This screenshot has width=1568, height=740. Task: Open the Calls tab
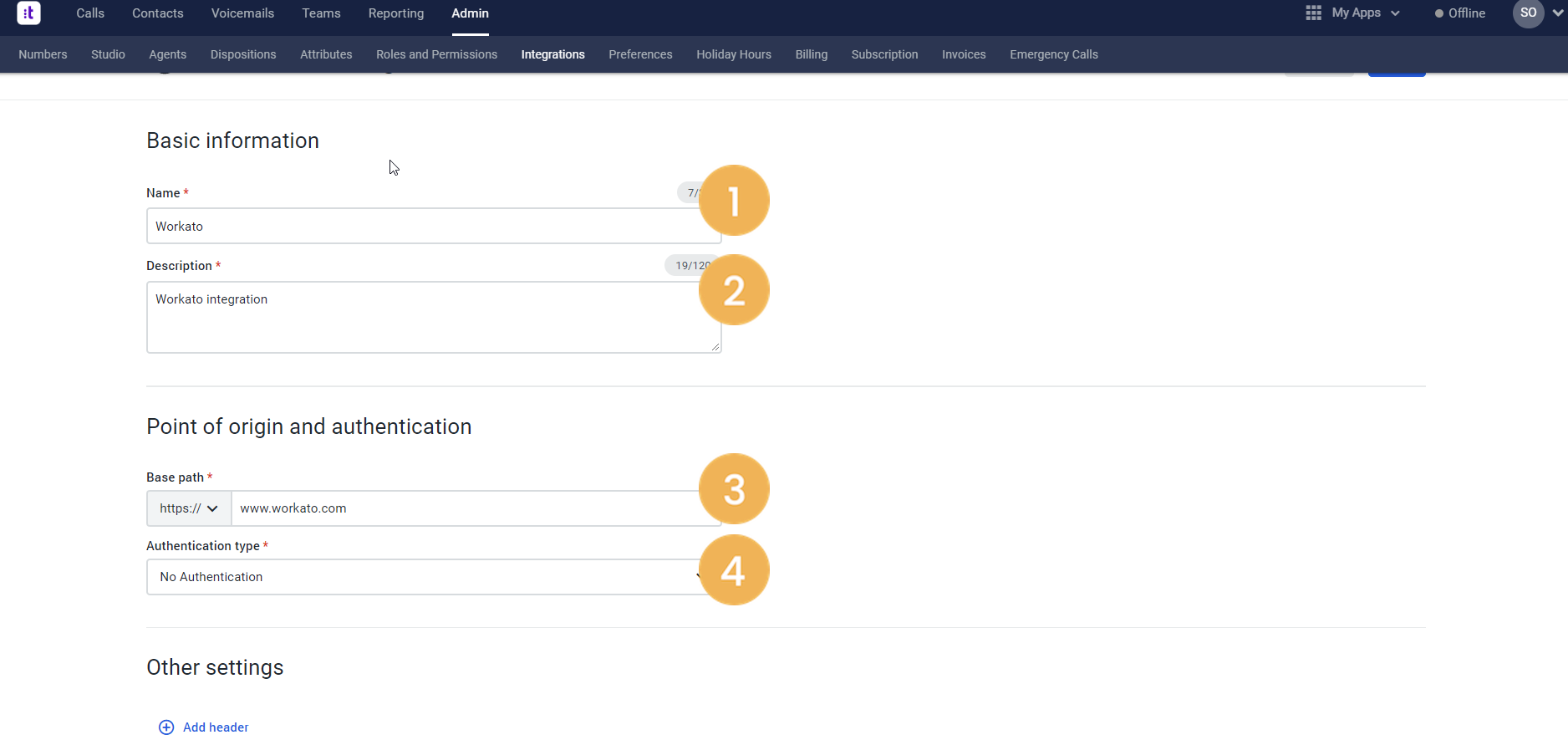90,13
